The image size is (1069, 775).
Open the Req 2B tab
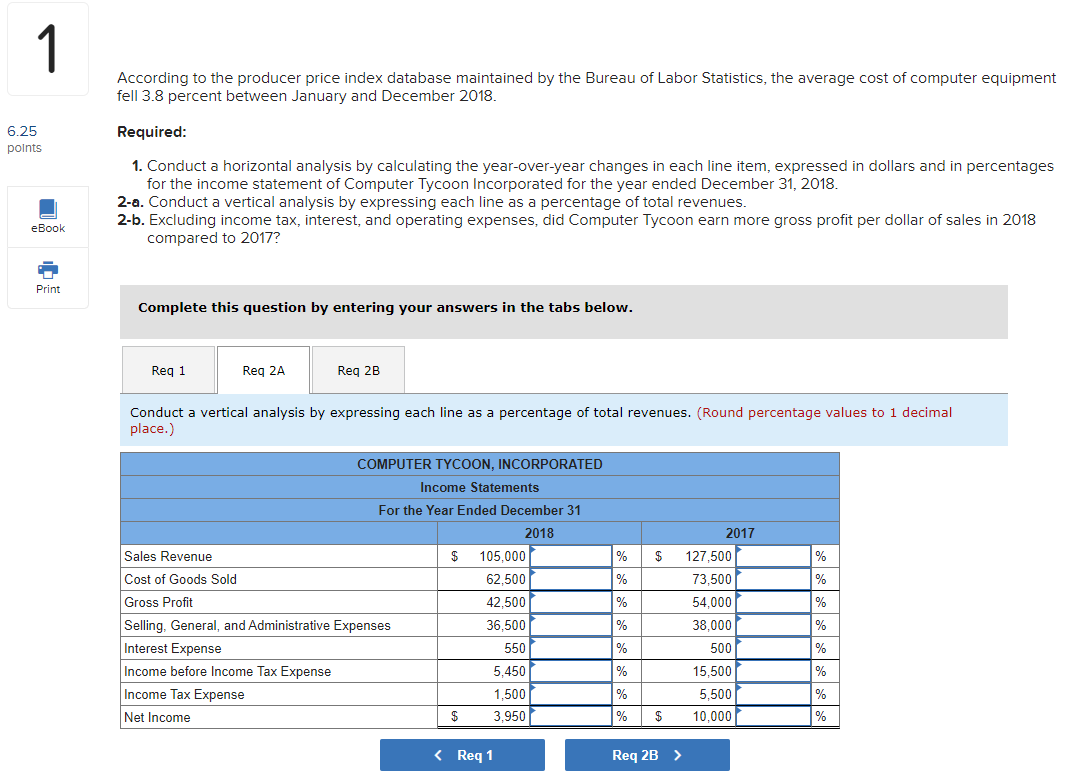coord(357,369)
